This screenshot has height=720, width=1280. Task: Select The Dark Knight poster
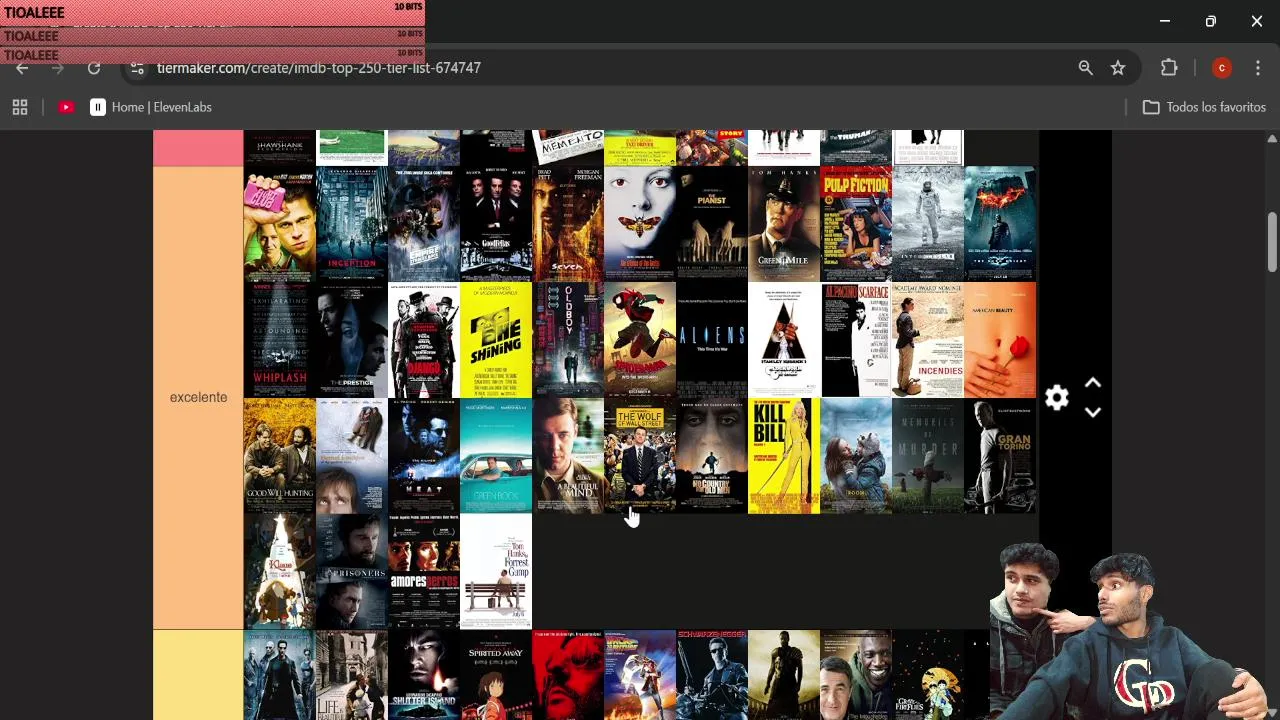click(999, 224)
